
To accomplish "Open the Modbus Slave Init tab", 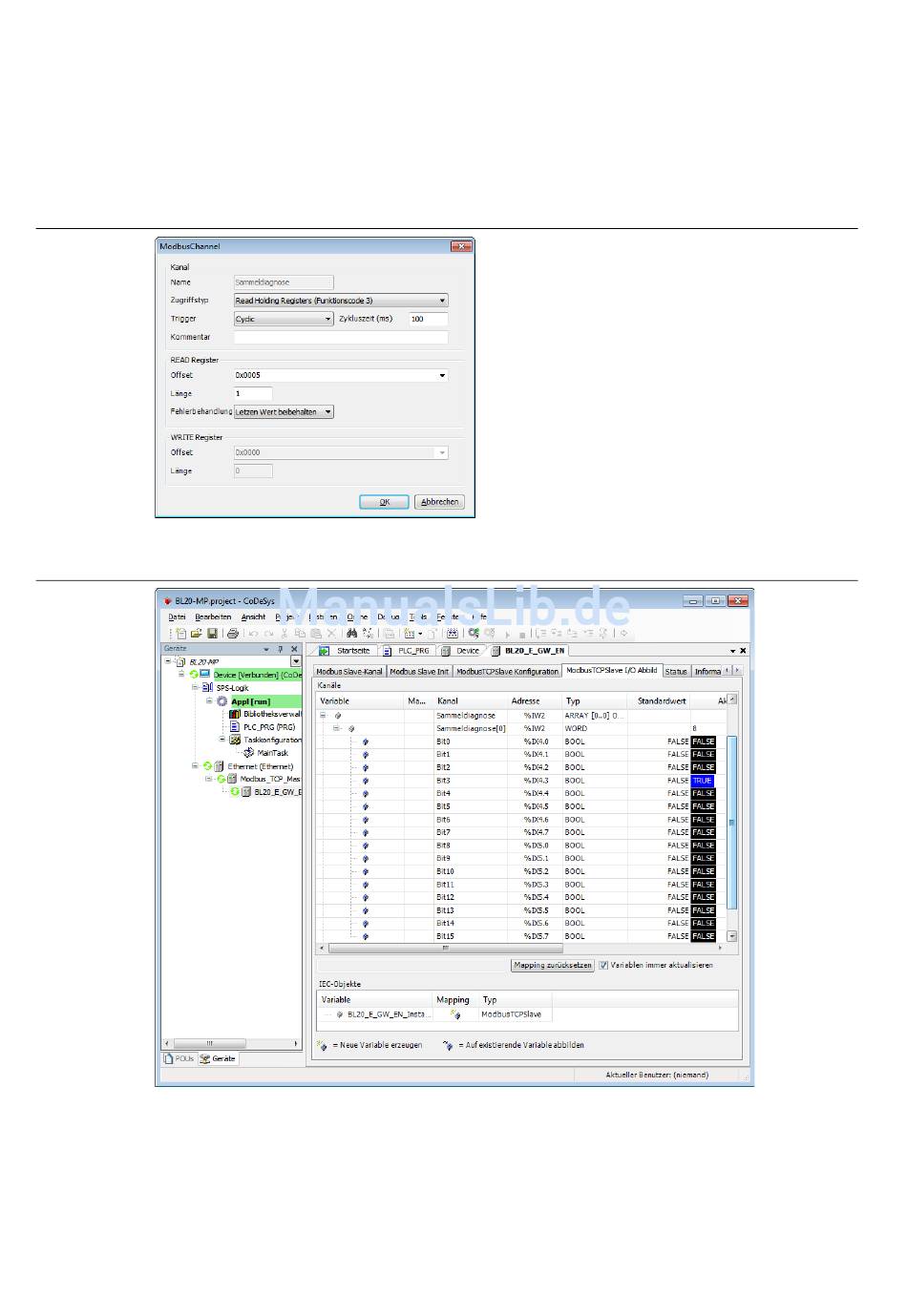I will (x=419, y=672).
